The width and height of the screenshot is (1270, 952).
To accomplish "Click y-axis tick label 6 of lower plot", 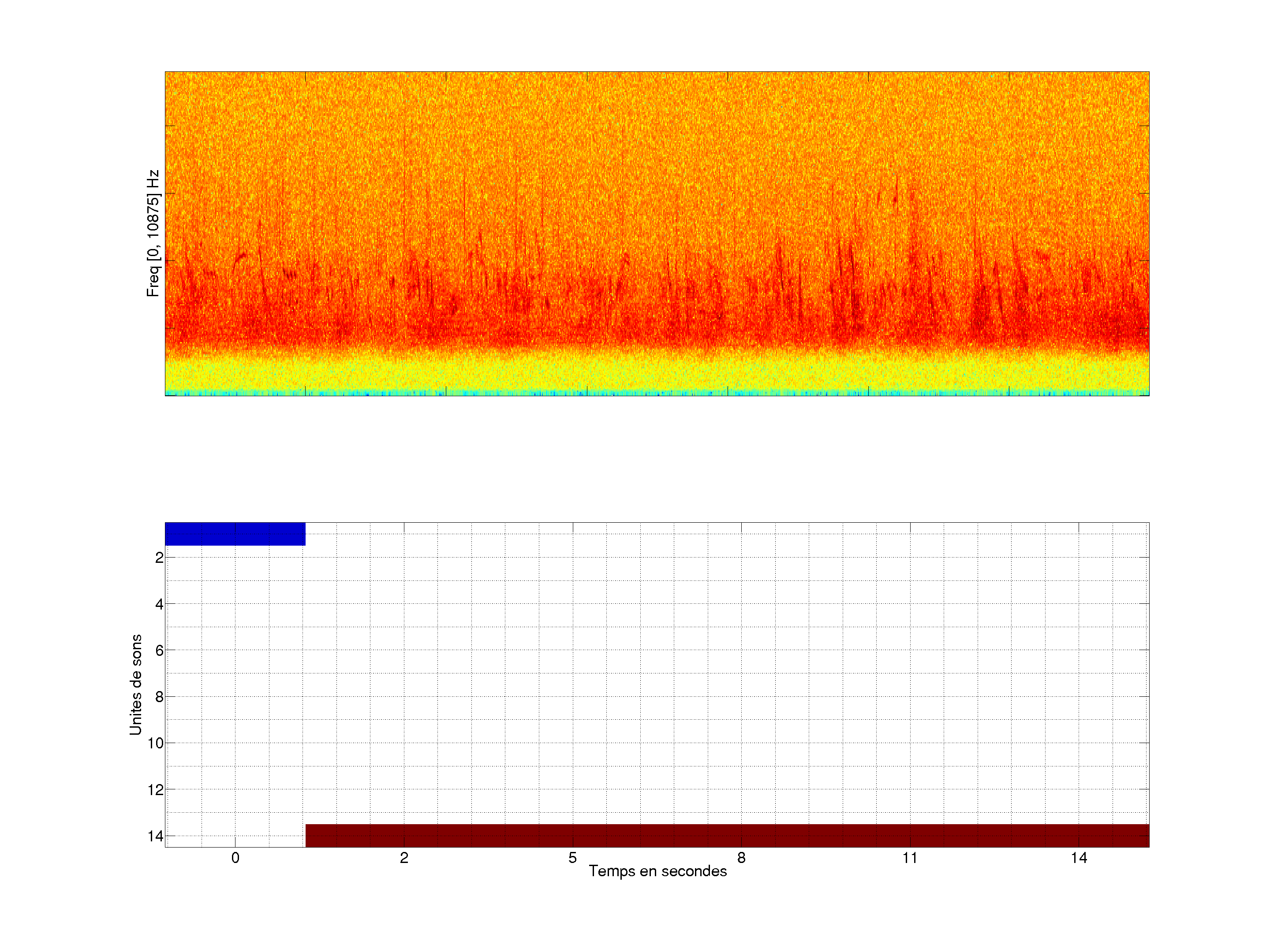I will (159, 650).
